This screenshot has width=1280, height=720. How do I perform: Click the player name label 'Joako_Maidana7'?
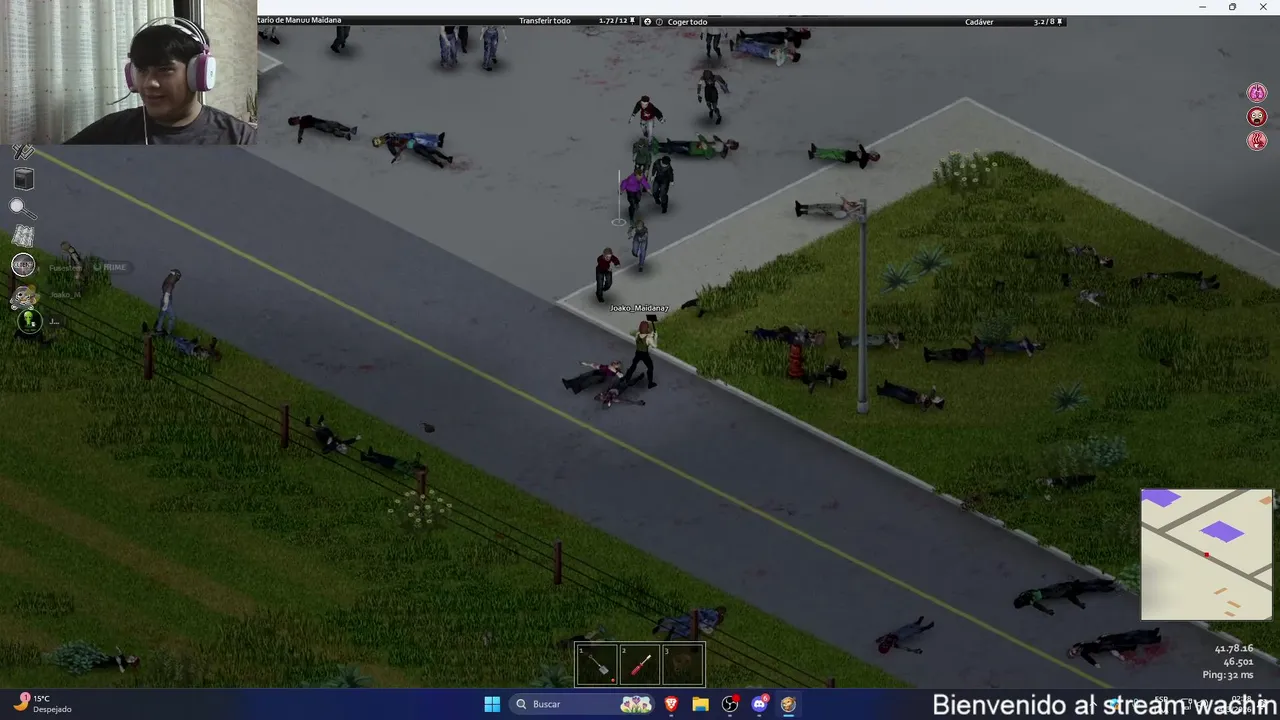coord(639,308)
